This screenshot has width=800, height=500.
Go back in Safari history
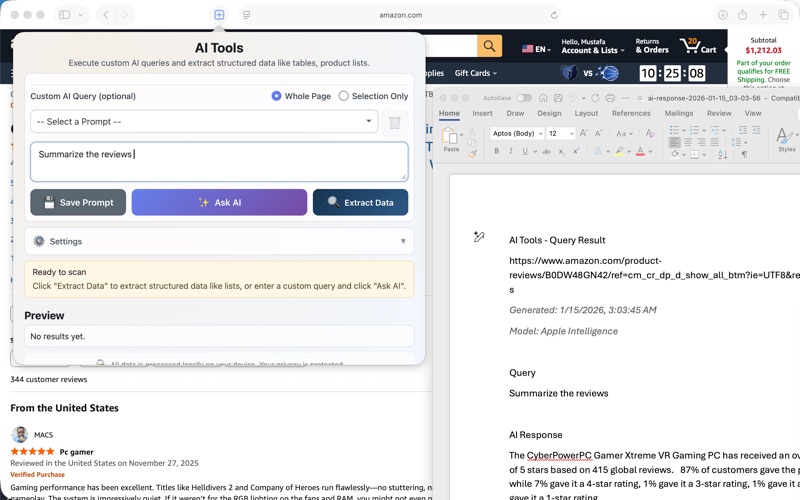point(106,15)
